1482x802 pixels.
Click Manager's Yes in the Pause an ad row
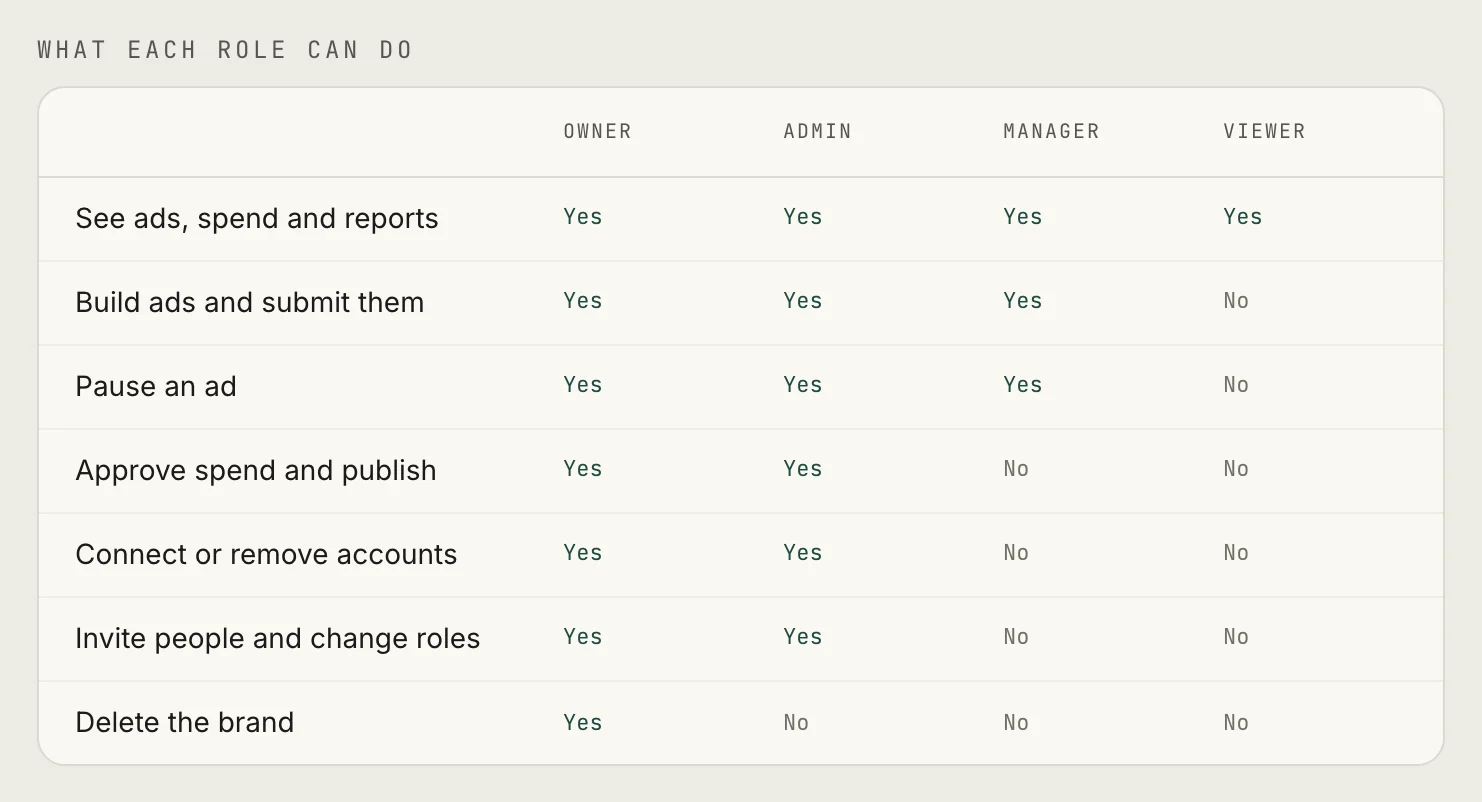[1023, 385]
